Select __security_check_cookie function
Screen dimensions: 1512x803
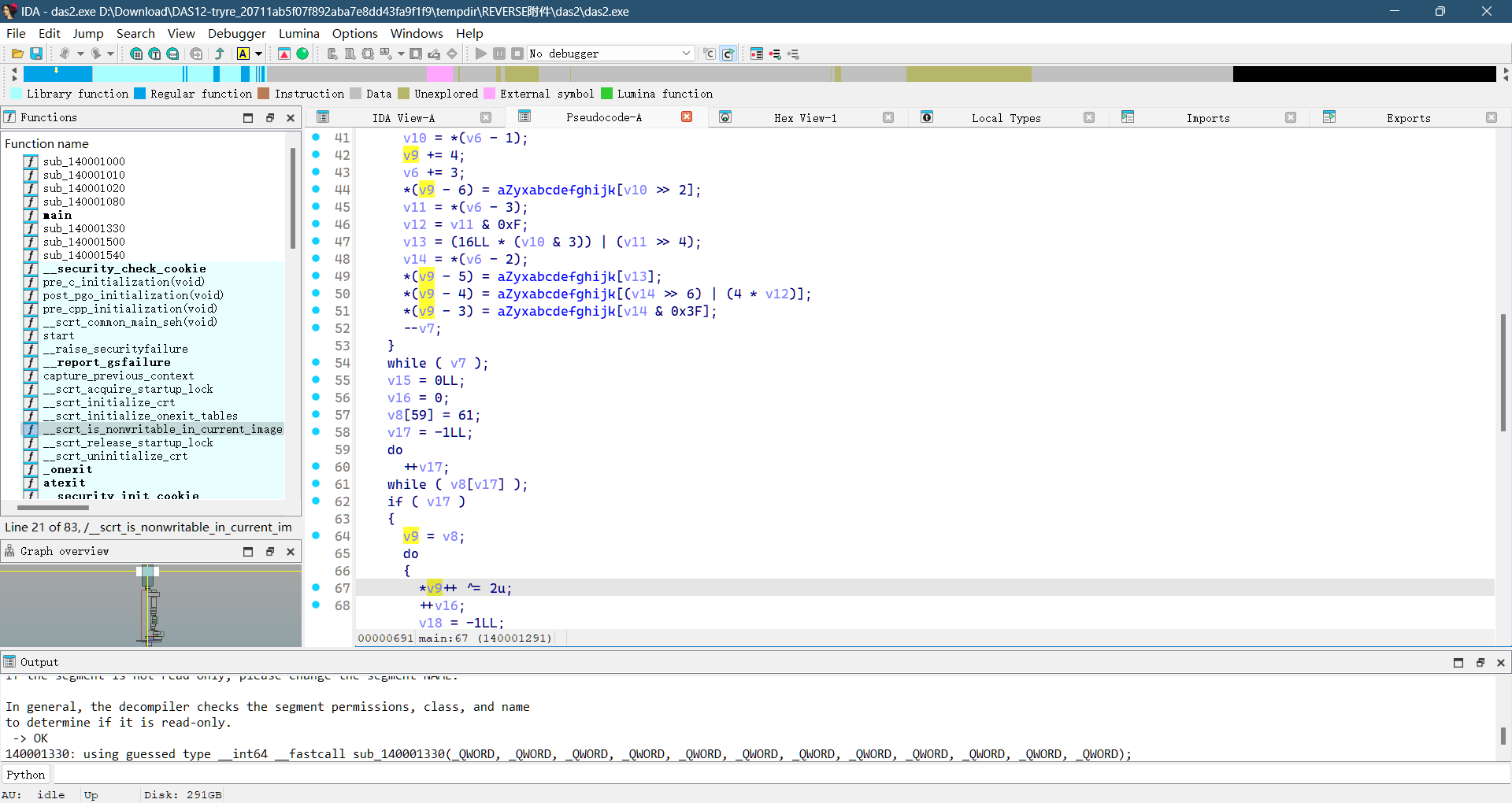point(124,268)
